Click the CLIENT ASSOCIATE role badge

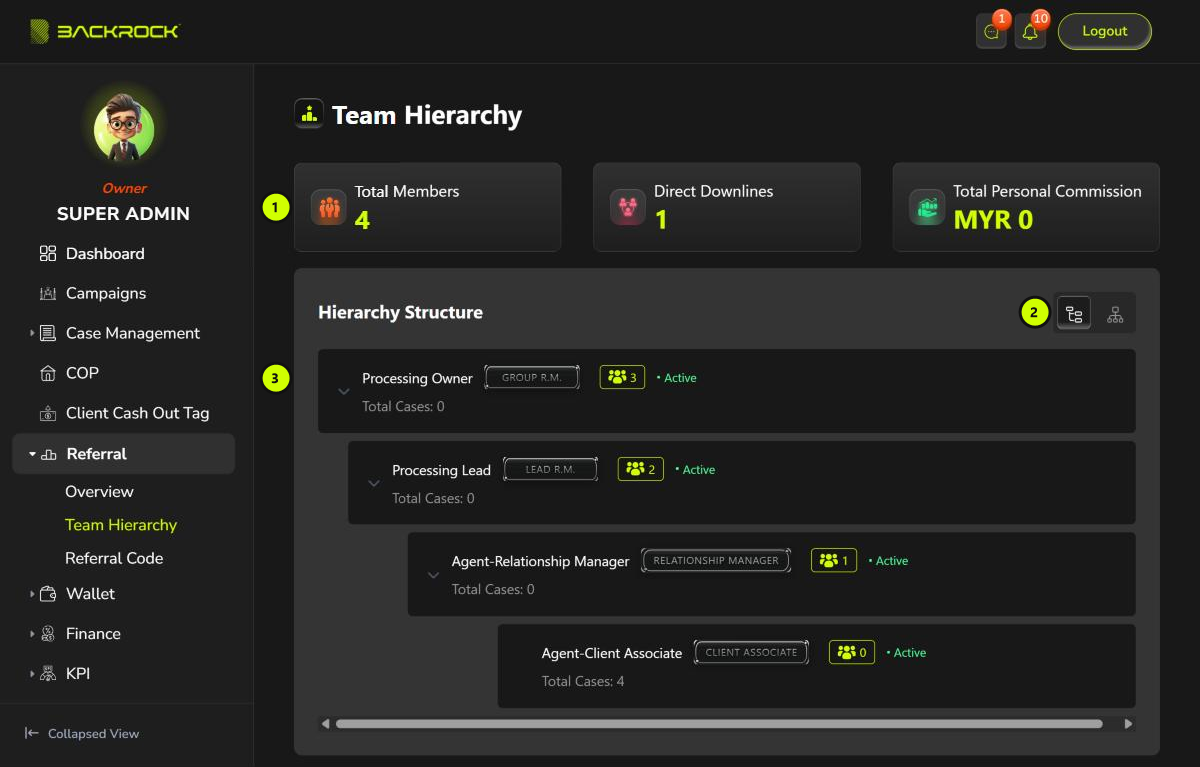pos(751,652)
